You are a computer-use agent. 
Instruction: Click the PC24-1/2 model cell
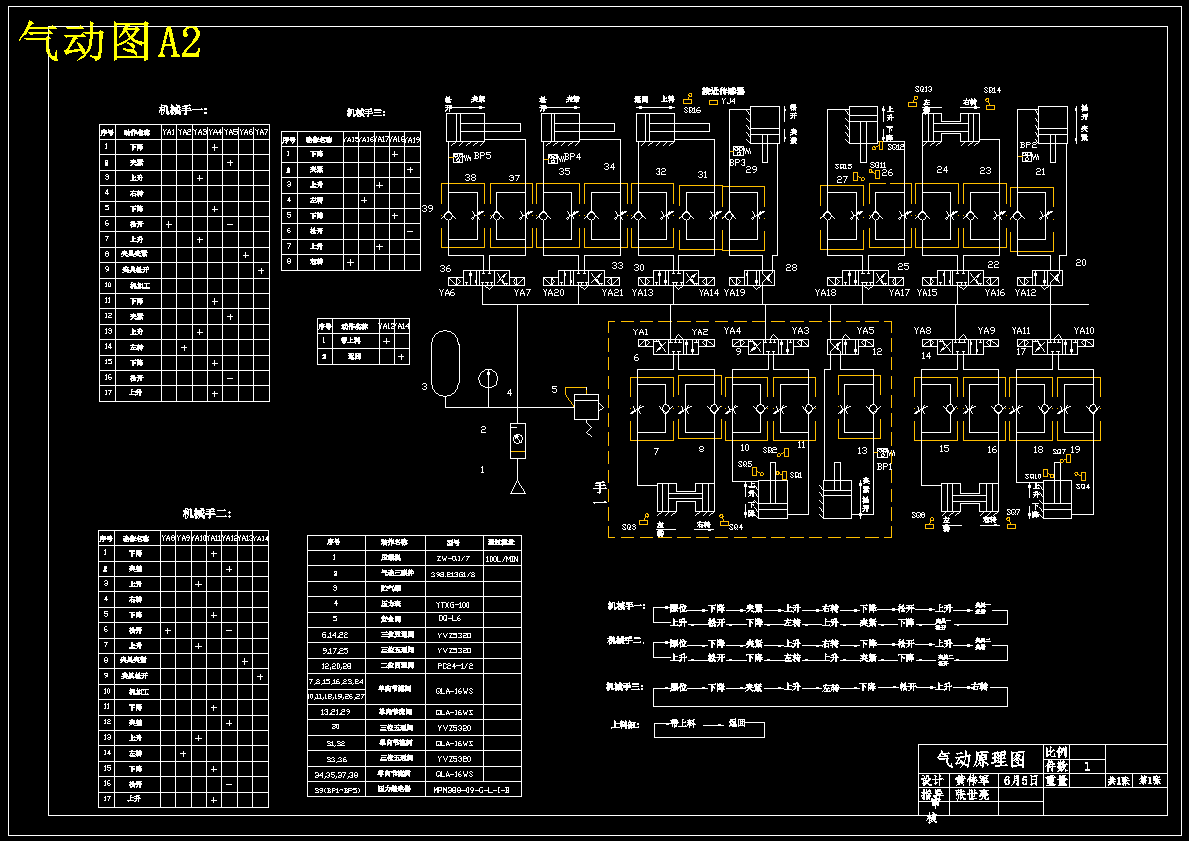[x=453, y=667]
